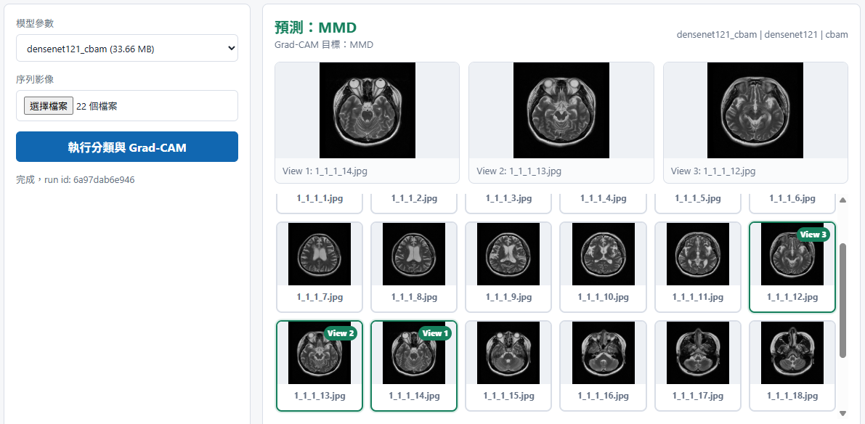
Task: Select thumbnail 1_1_1_16.jpg
Action: 603,366
